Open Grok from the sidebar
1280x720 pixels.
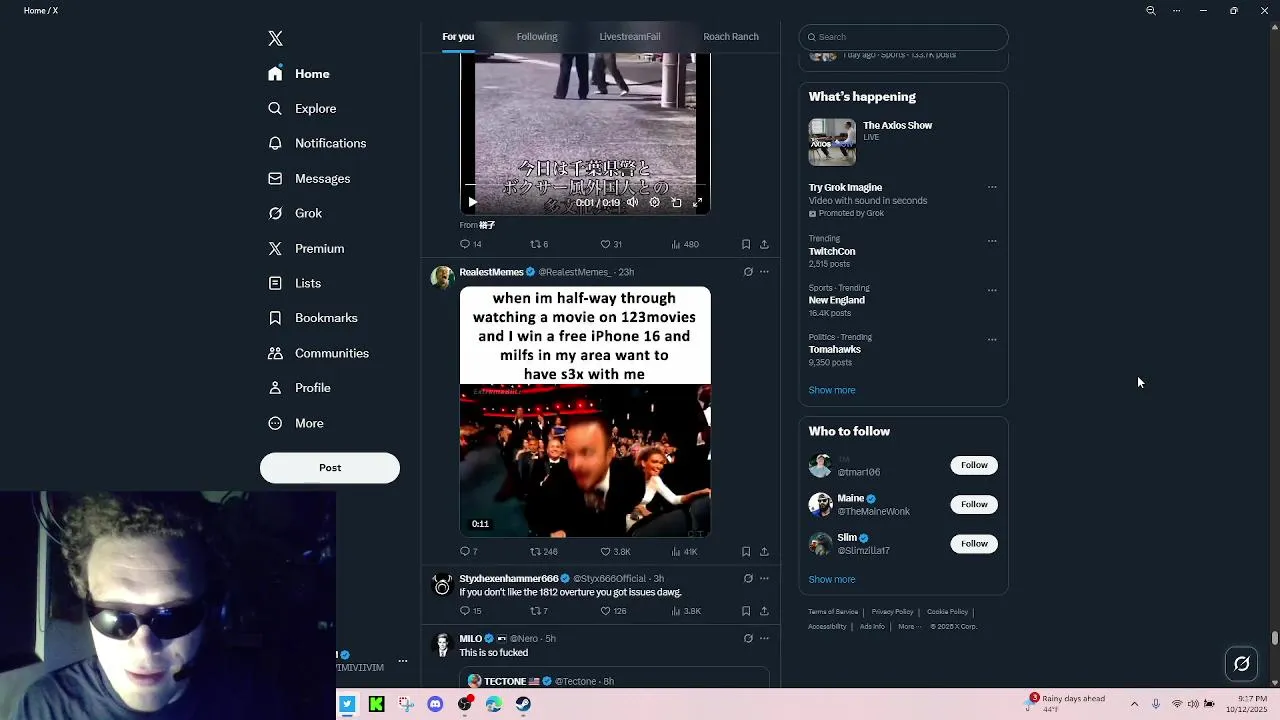pyautogui.click(x=295, y=213)
